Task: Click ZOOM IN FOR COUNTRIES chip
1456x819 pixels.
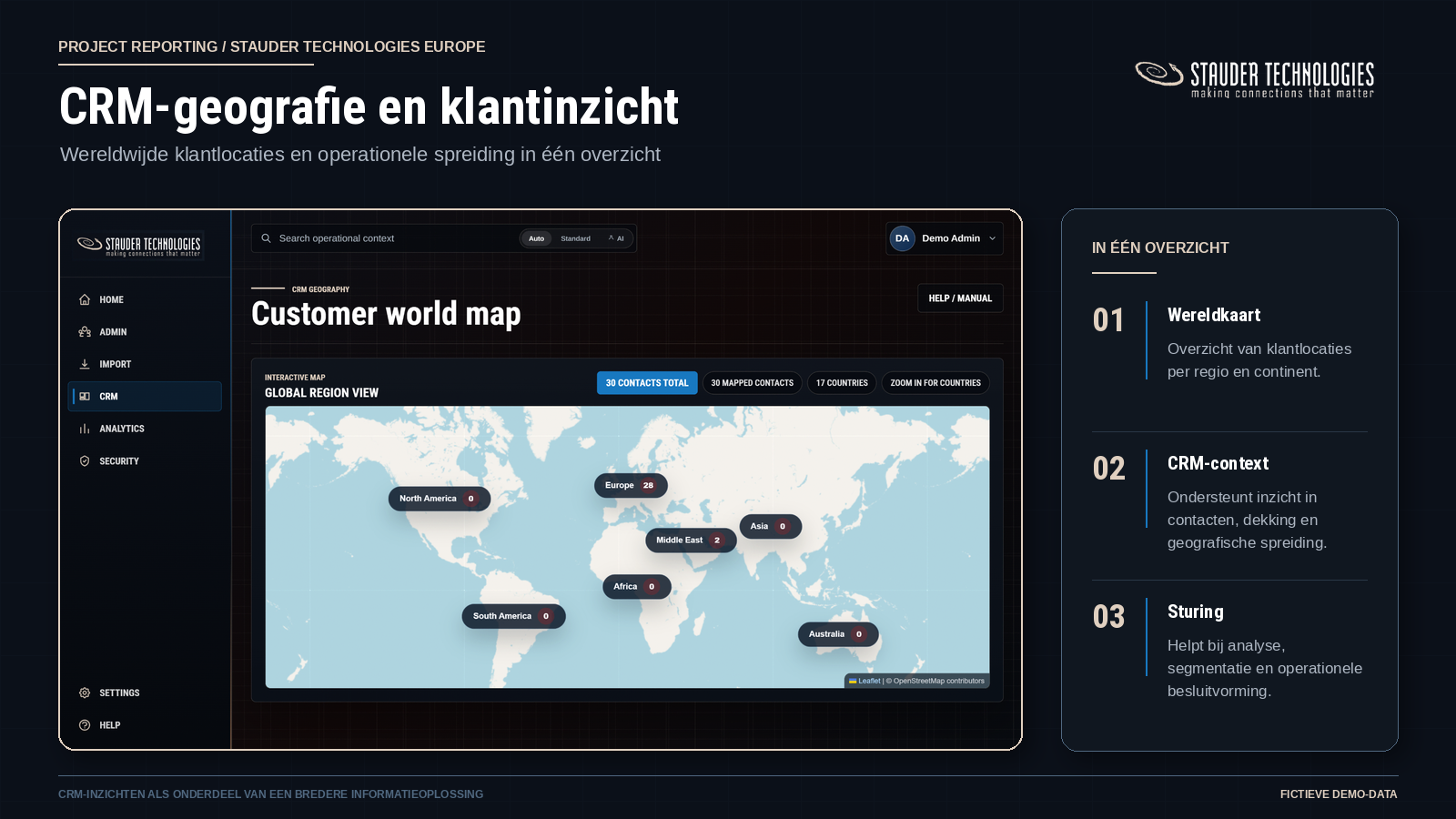Action: [x=935, y=383]
